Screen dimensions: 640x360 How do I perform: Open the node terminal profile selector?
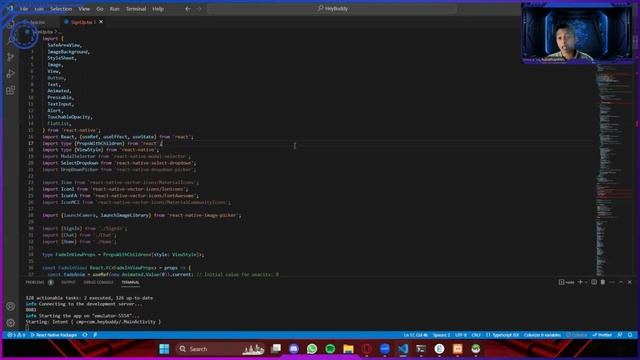(x=567, y=282)
